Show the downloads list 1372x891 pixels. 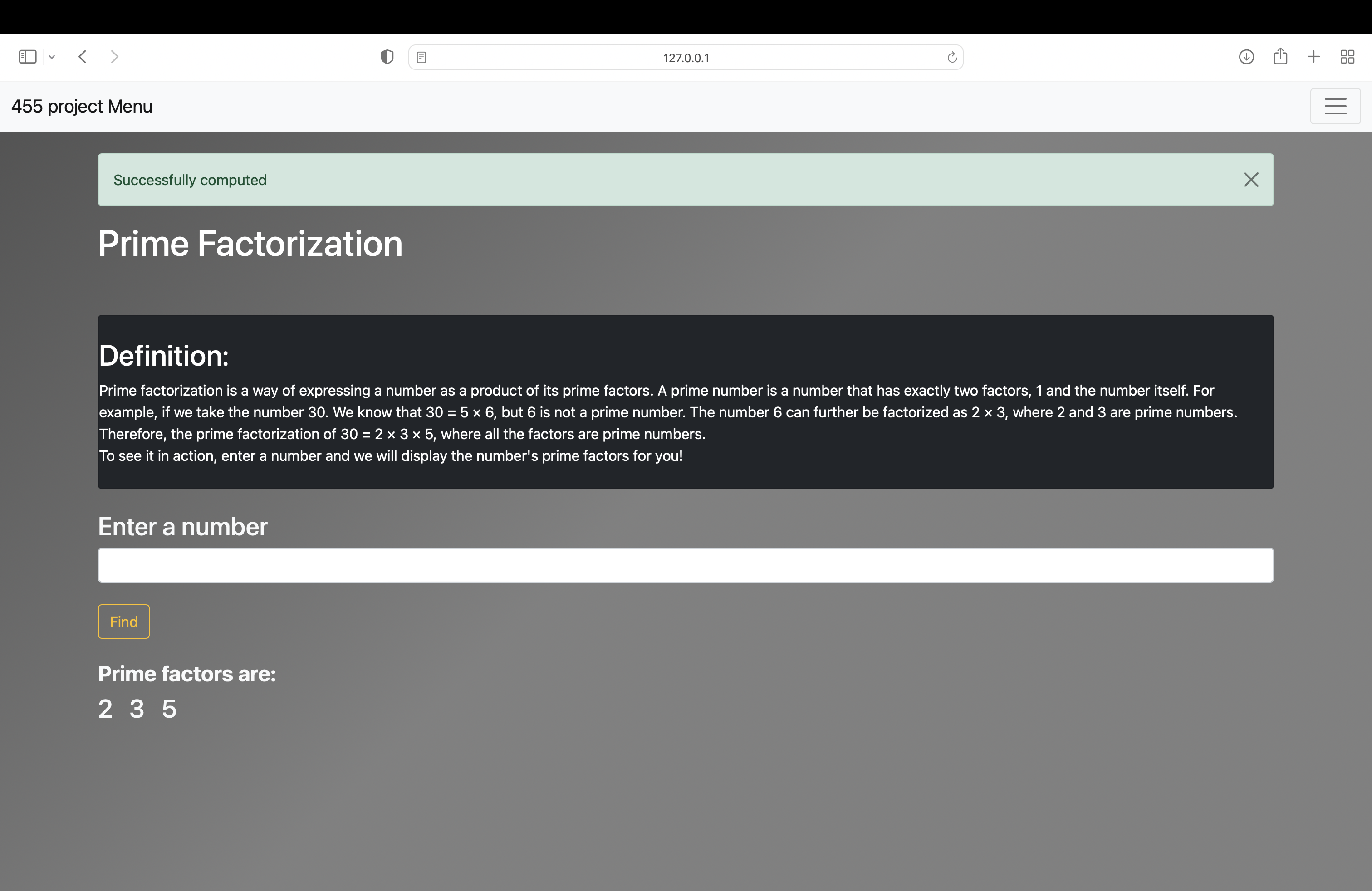point(1246,56)
